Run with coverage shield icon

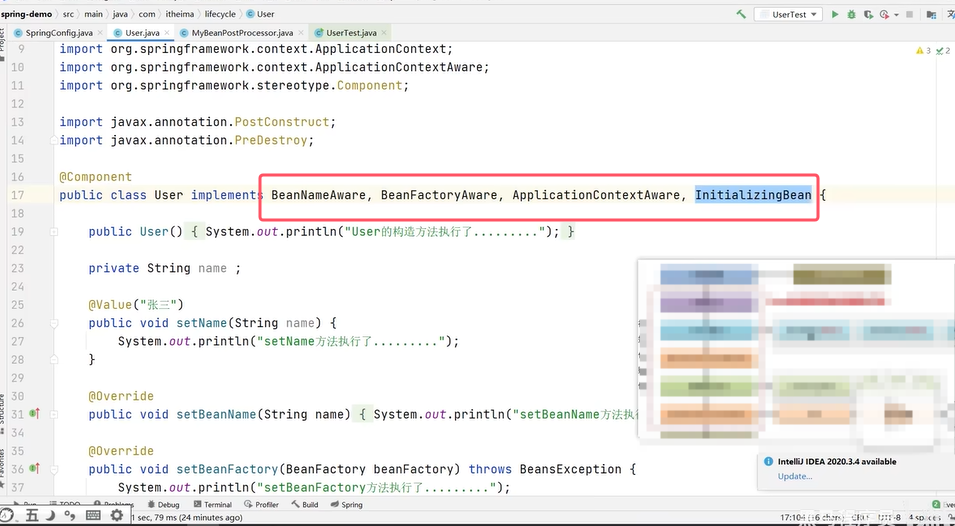tap(868, 14)
